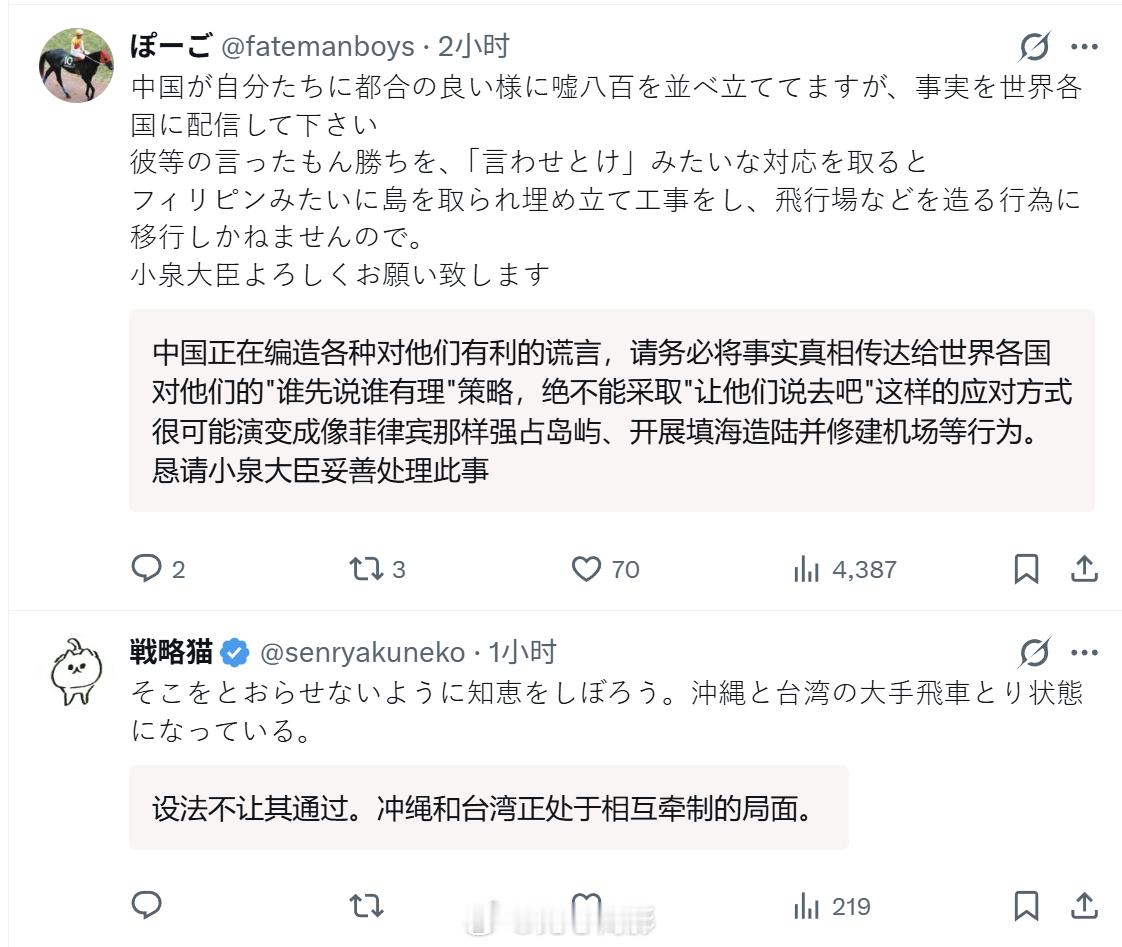Open more options menu on ぽーご's tweet
1122x947 pixels.
[1084, 47]
